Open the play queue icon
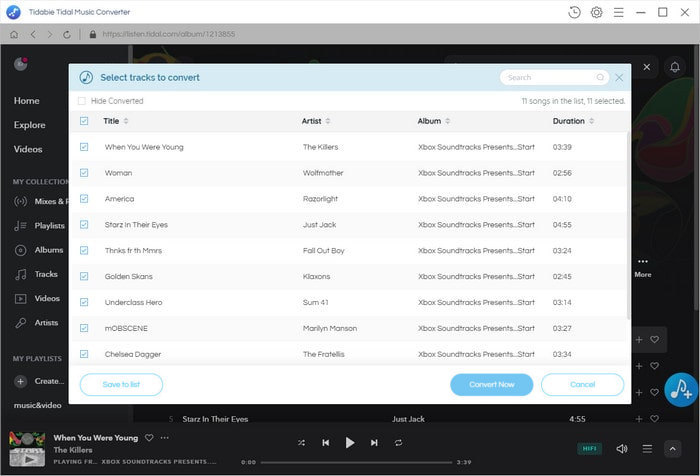 pos(647,448)
